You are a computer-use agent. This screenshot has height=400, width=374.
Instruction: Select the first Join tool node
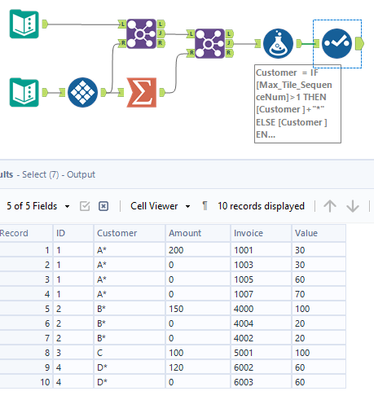(141, 34)
